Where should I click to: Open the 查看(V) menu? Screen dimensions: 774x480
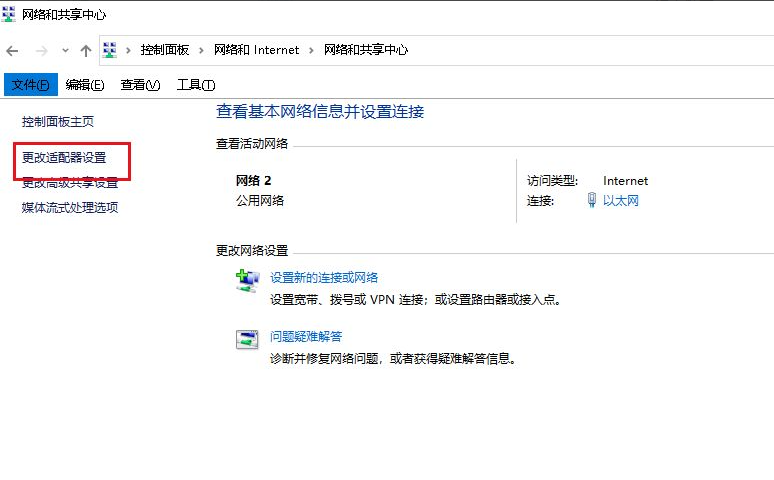point(140,85)
